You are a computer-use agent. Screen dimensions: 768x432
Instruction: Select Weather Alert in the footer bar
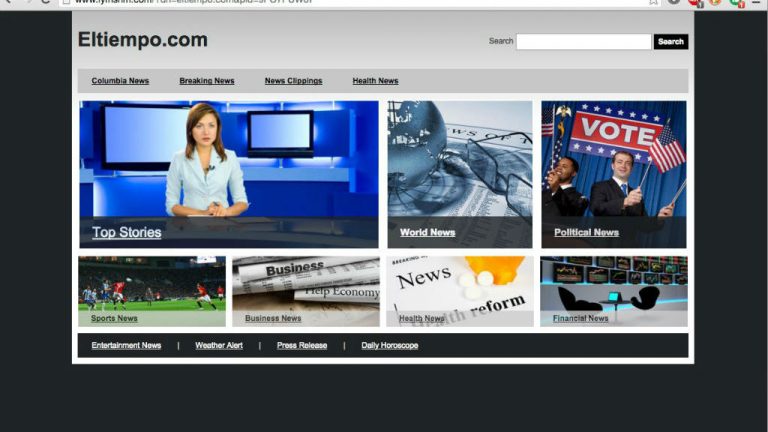(219, 345)
